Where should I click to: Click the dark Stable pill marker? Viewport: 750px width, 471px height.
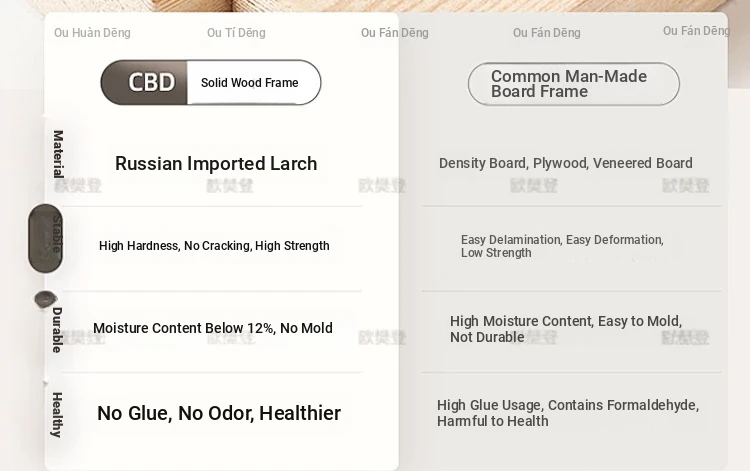point(45,238)
